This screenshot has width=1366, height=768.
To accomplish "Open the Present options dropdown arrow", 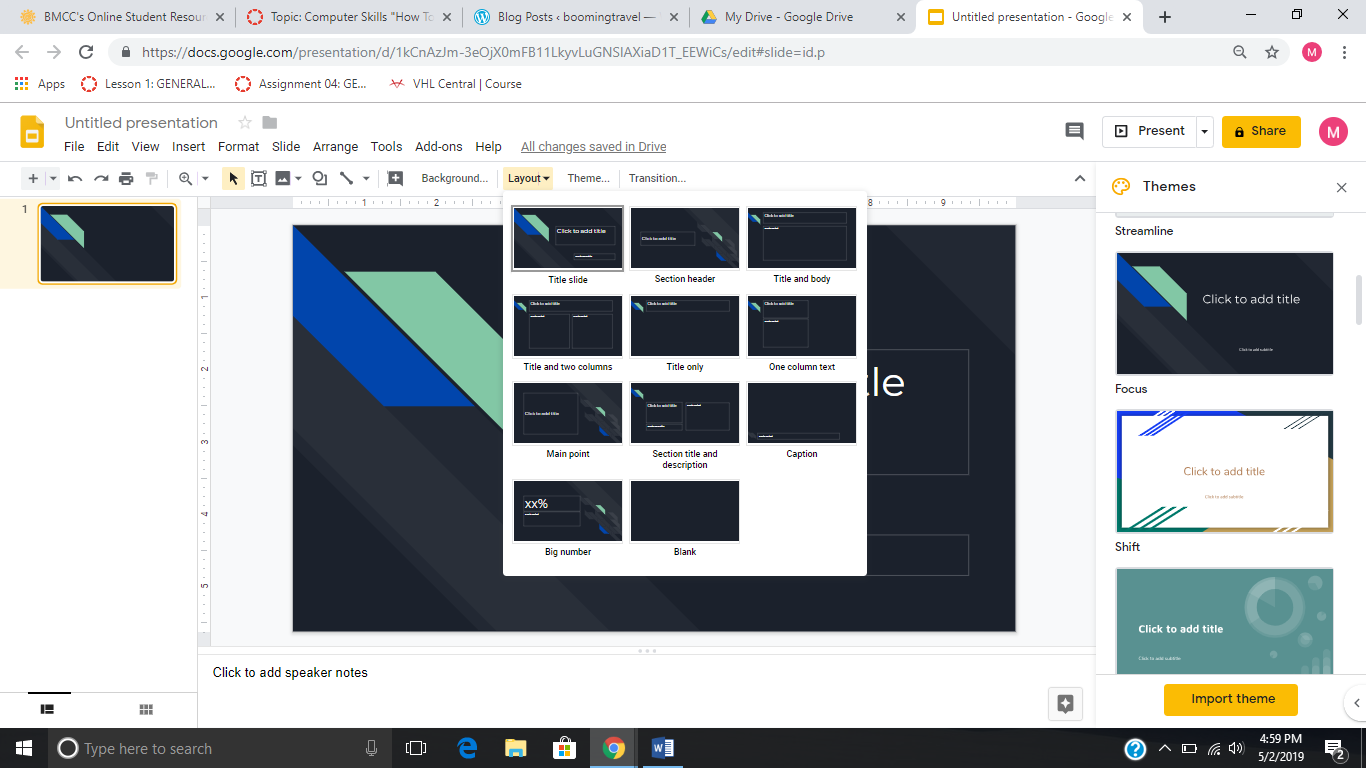I will [1205, 131].
